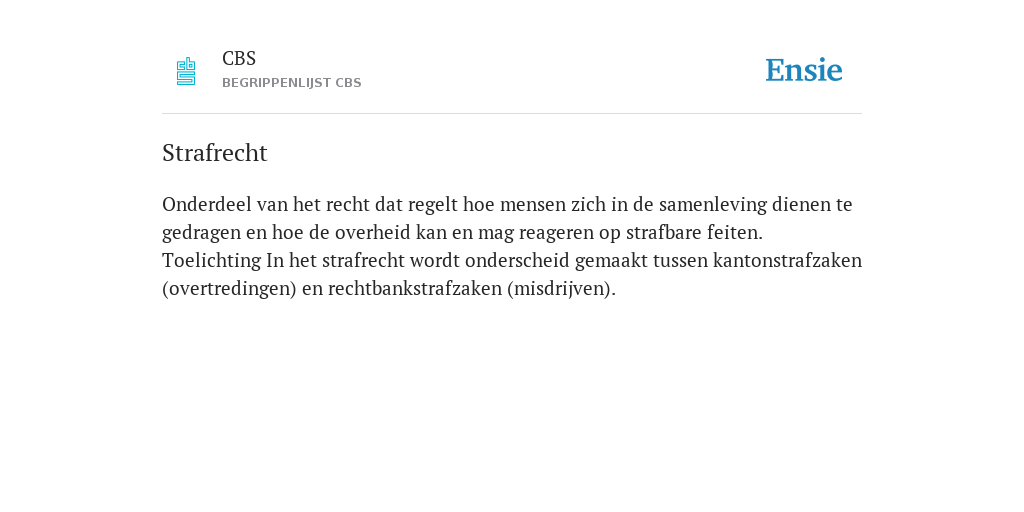
Task: Click the word (misdrijven) at paragraph end
Action: coord(560,289)
